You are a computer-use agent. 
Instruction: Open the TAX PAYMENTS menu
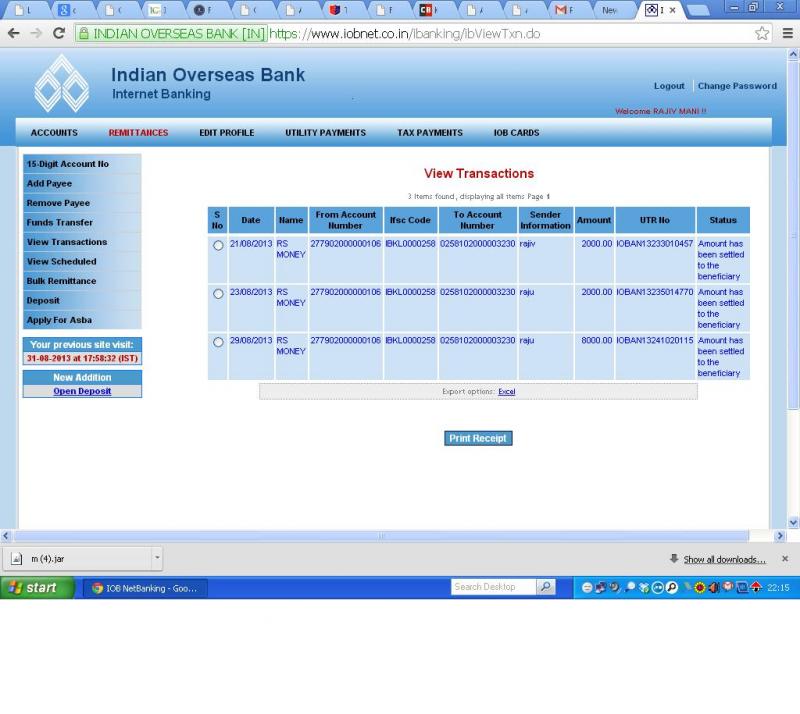pyautogui.click(x=430, y=133)
